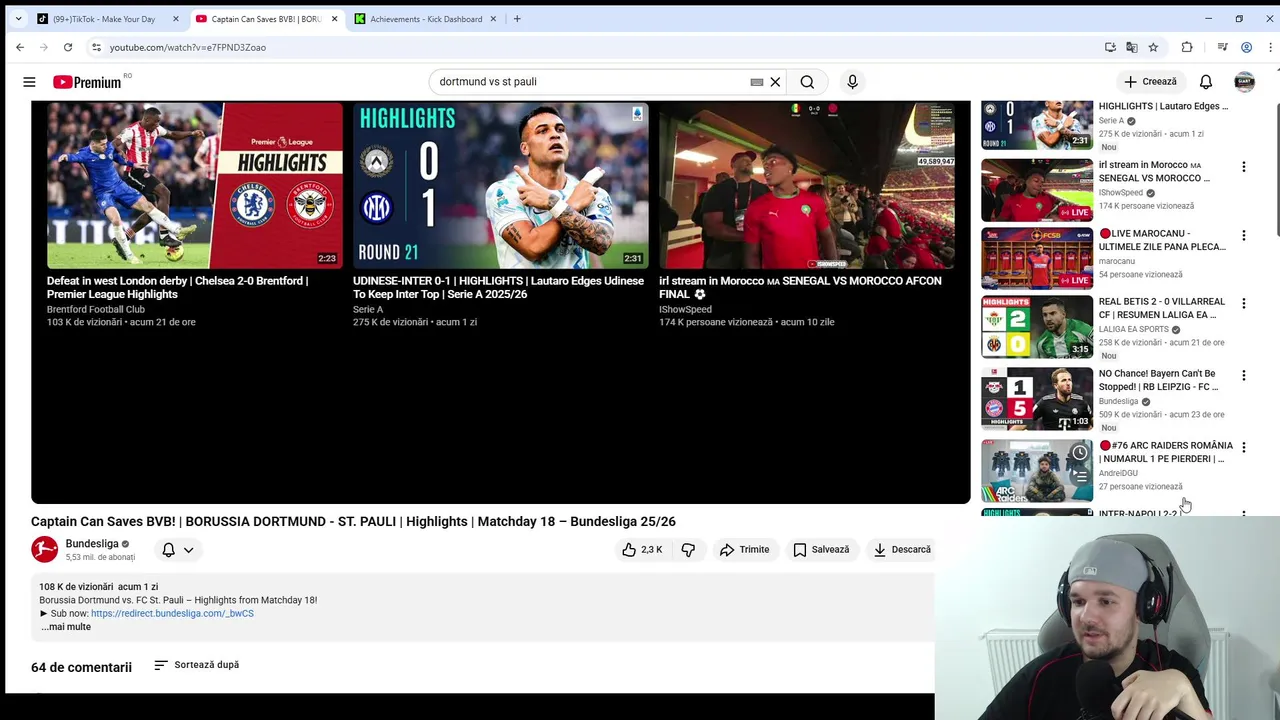Open media controls icon in toolbar
The image size is (1280, 720).
1222,47
